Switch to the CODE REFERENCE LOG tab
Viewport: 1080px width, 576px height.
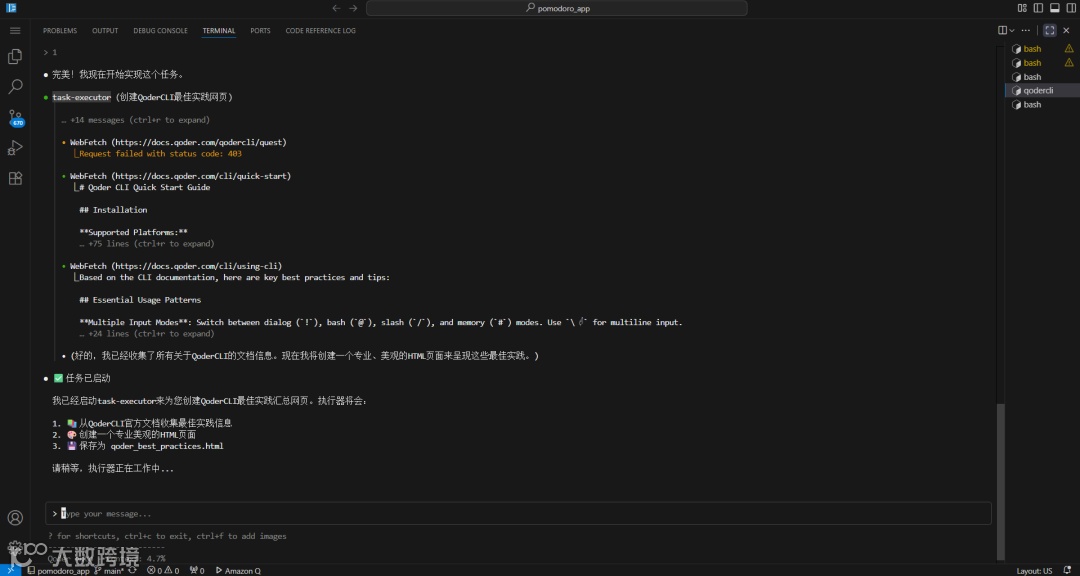321,31
